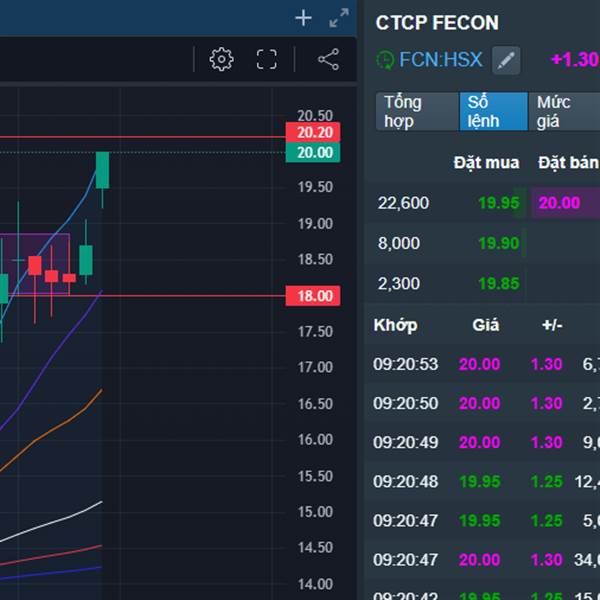Click the CTCP FECON company title
The image size is (600, 600).
tap(437, 23)
